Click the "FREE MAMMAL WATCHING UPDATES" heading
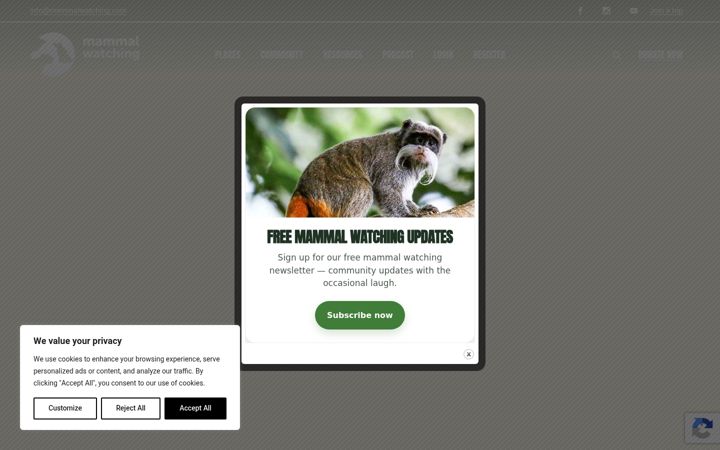The width and height of the screenshot is (720, 450). click(360, 237)
